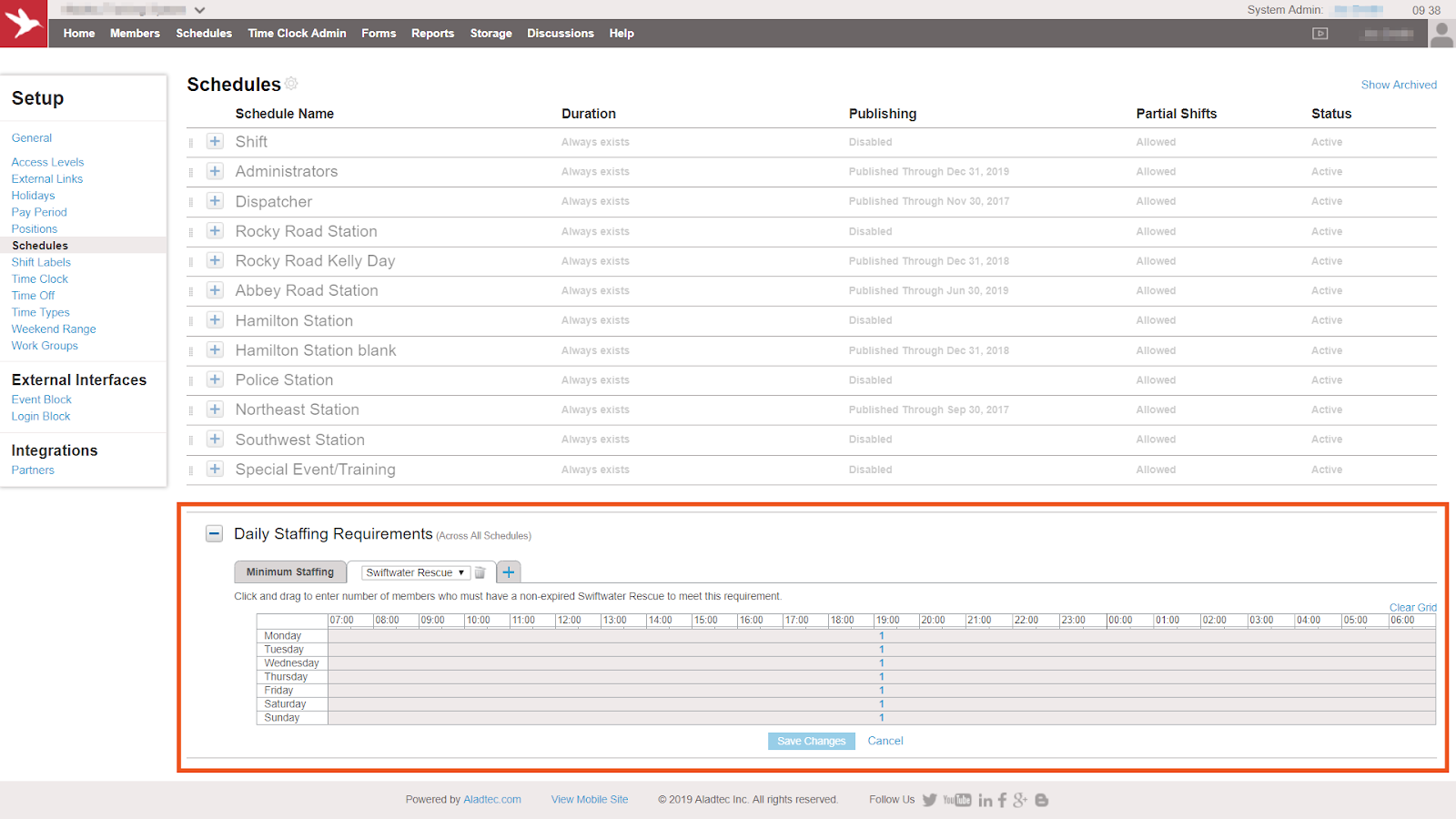Open the LinkedIn icon in the footer
1456x819 pixels.
click(x=986, y=800)
